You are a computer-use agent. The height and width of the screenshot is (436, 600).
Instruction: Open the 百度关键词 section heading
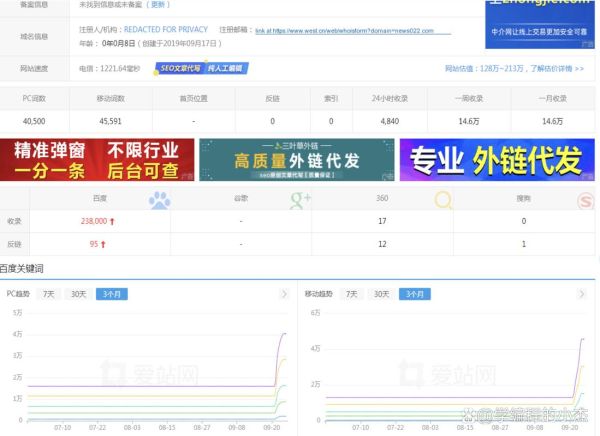(22, 269)
